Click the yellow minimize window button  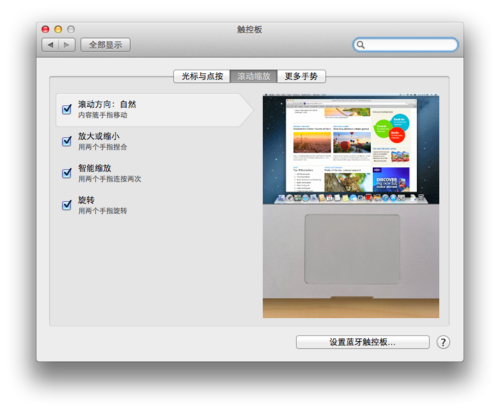click(58, 29)
